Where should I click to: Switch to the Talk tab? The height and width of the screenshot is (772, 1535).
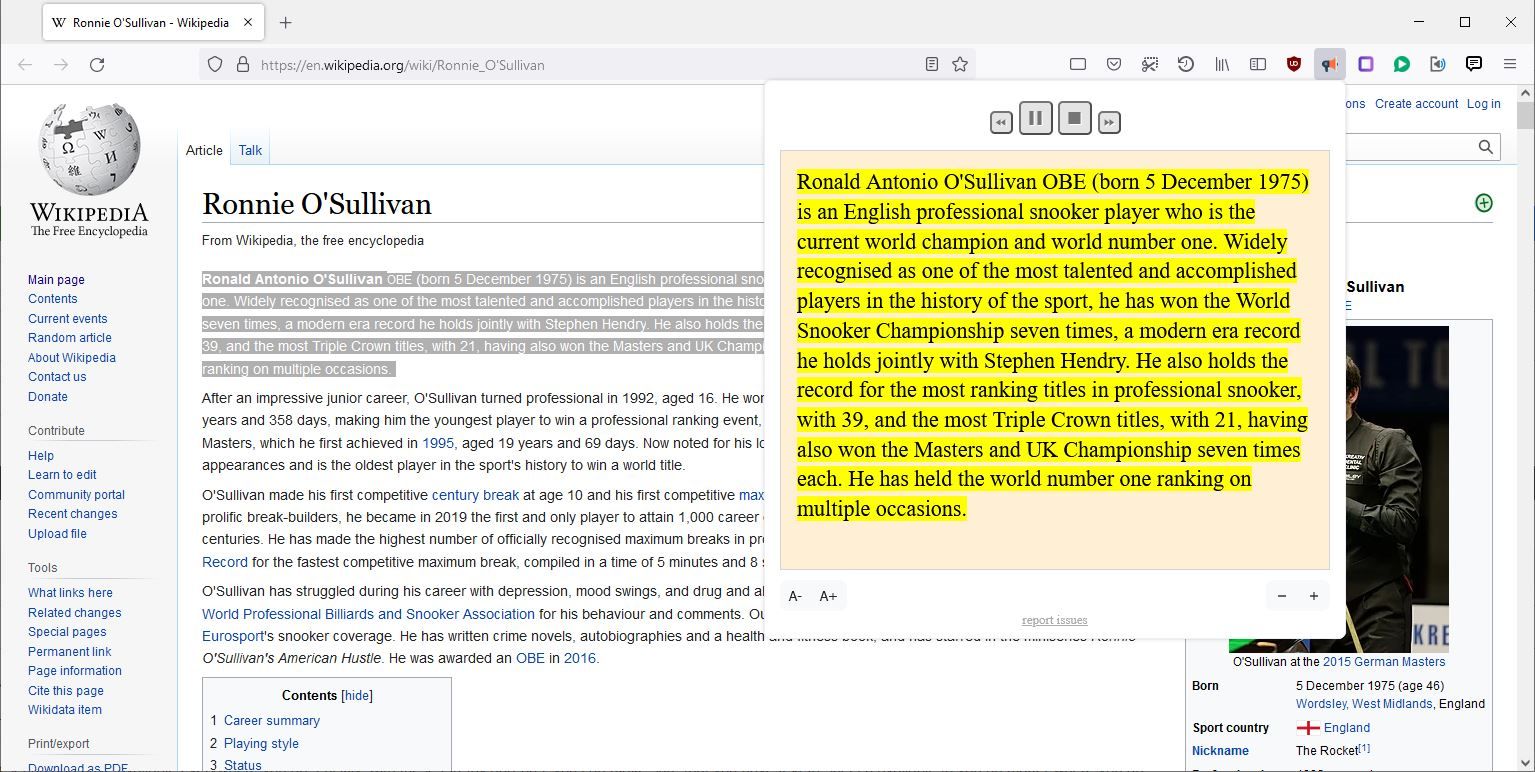coord(250,150)
